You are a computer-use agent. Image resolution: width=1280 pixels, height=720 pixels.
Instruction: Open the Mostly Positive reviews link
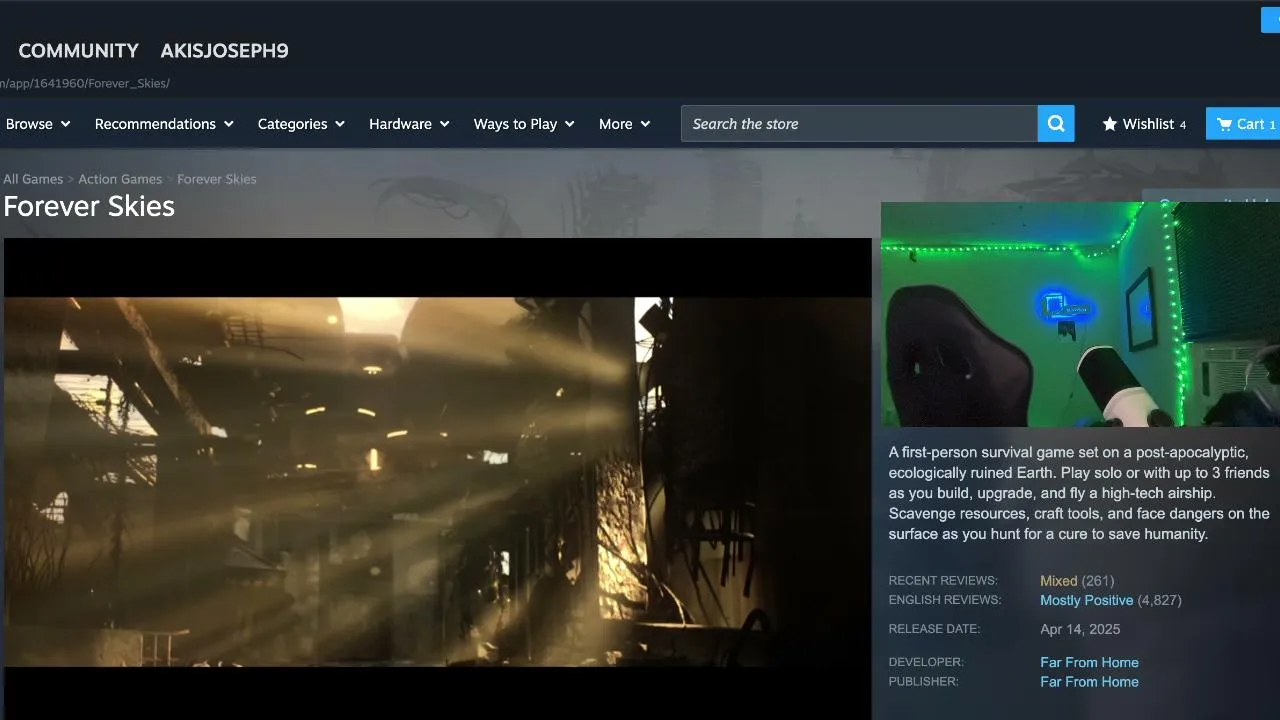[1087, 600]
